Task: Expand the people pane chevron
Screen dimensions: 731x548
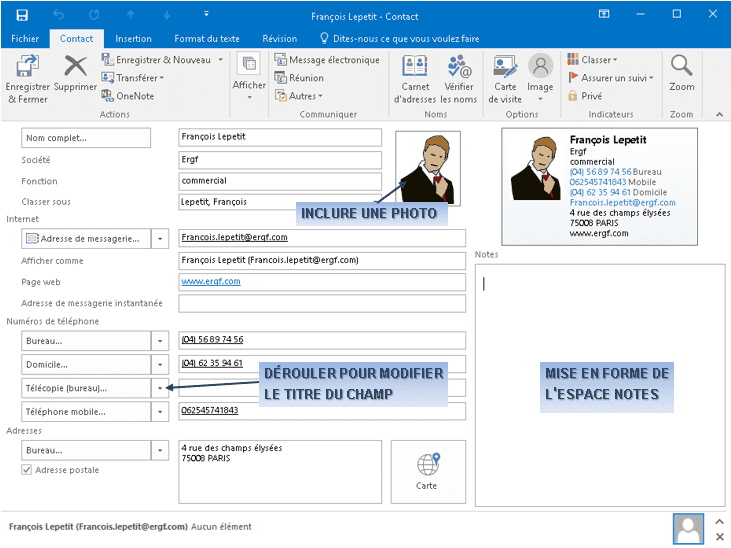Action: 719,521
